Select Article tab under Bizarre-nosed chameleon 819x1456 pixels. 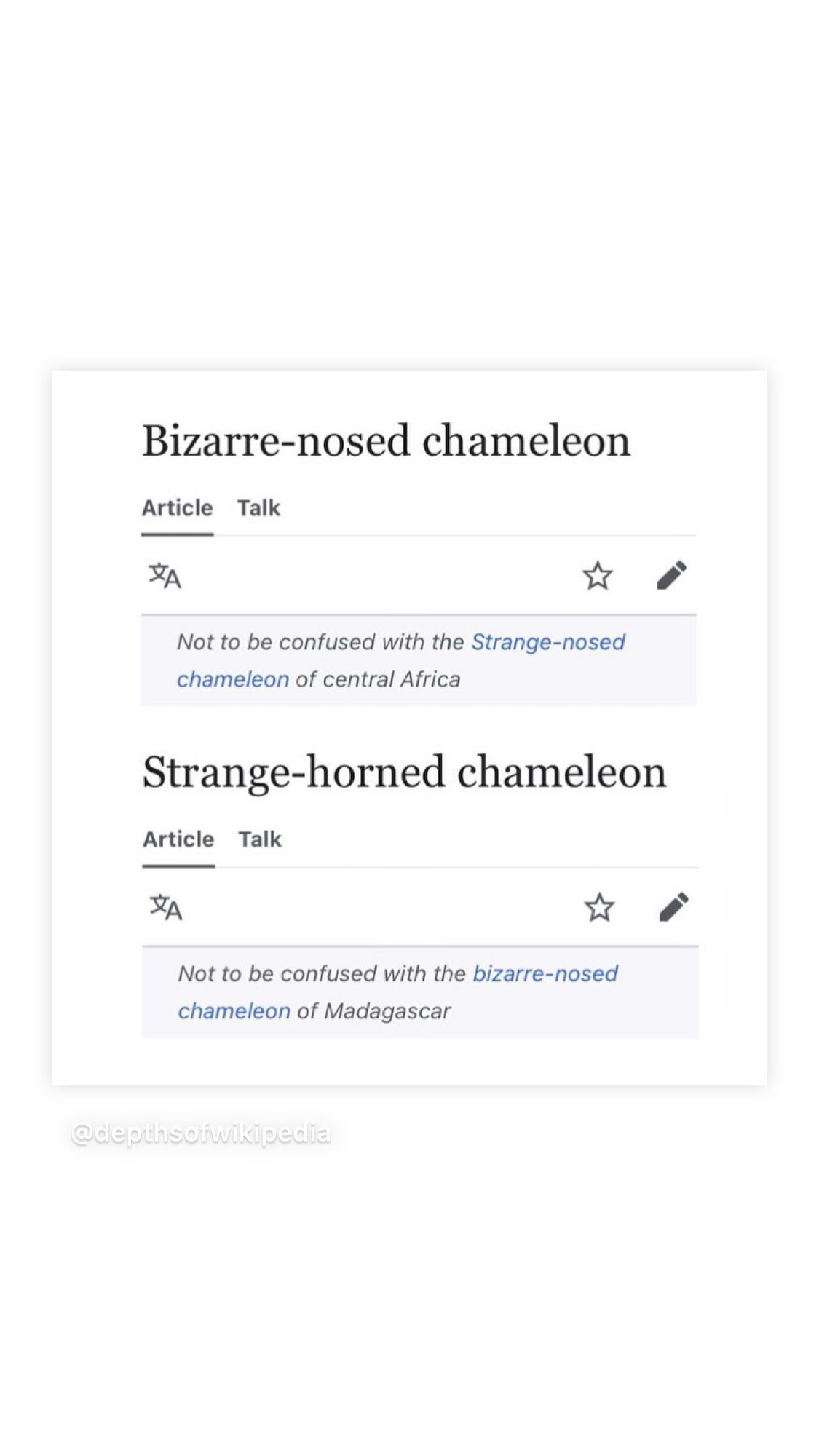click(x=177, y=508)
